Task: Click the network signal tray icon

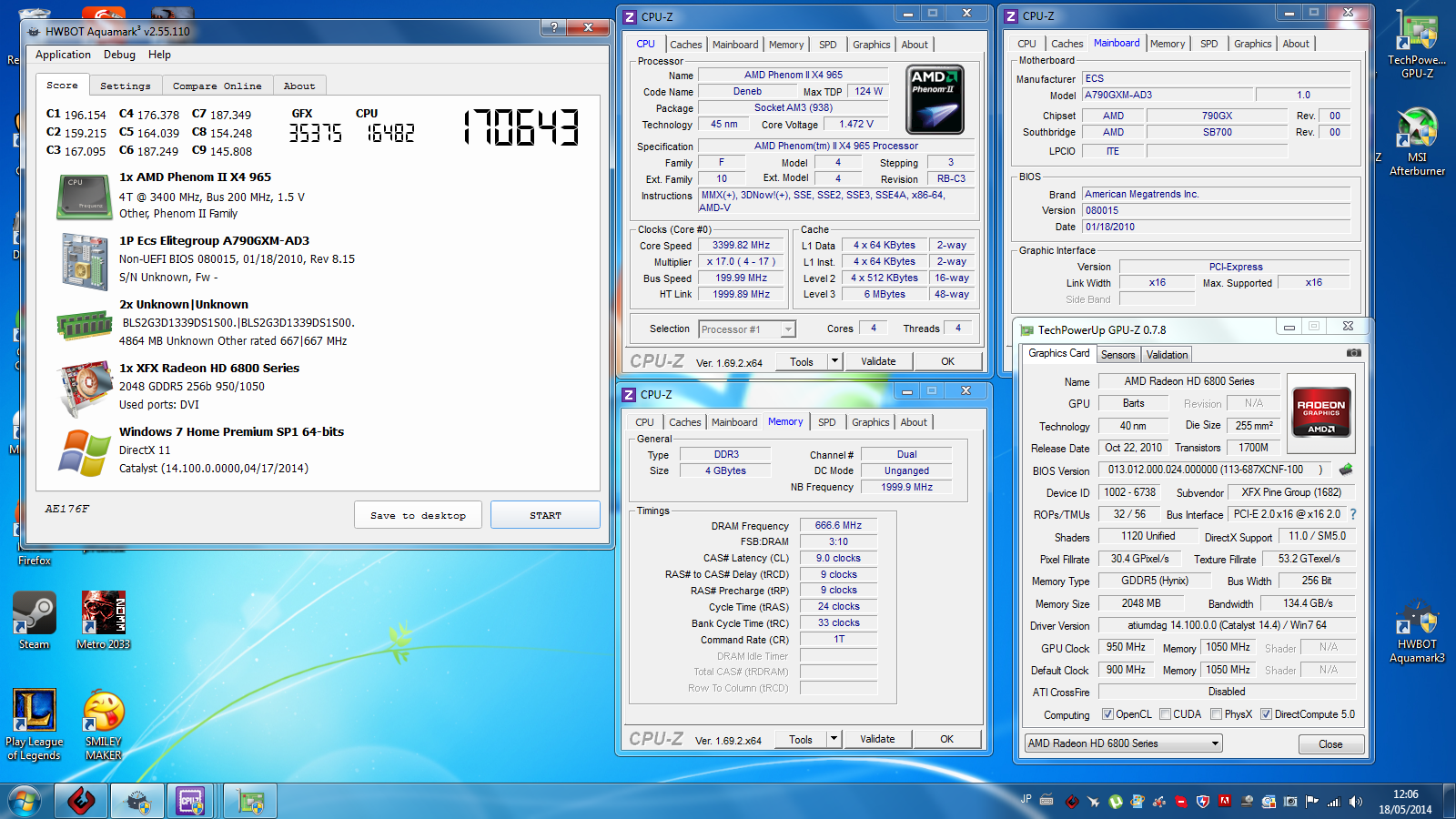Action: click(1334, 802)
